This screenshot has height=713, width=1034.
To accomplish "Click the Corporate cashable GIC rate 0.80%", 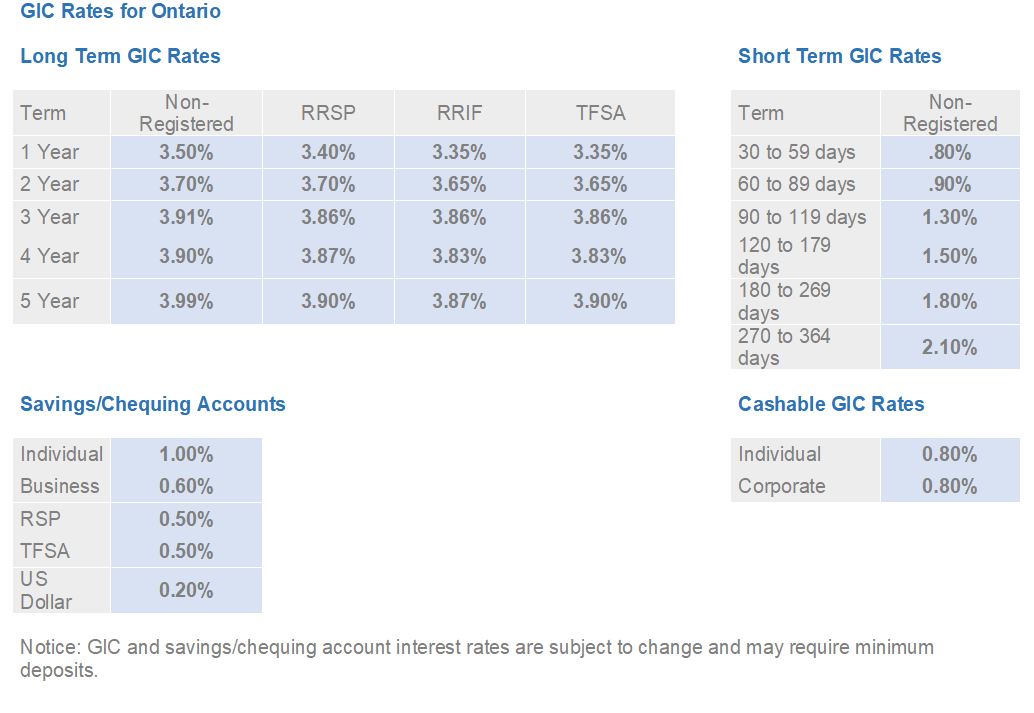I will [950, 486].
